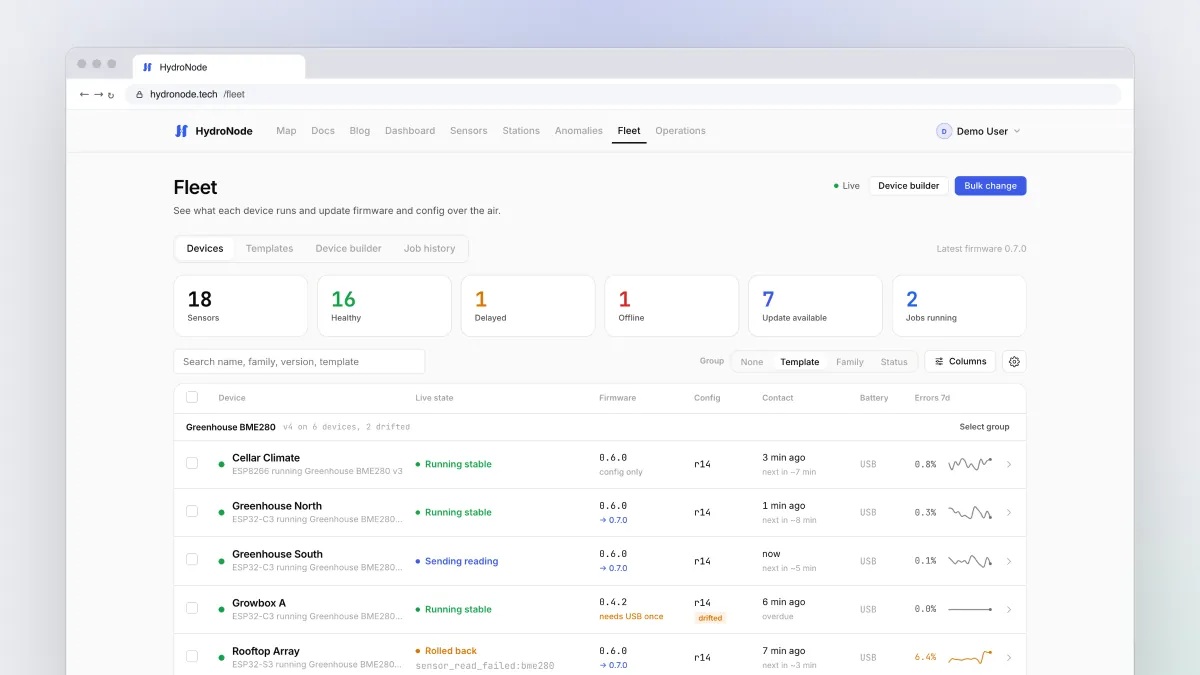Screen dimensions: 1200x675
Task: Click Greenhouse North errors sparkline
Action: [x=970, y=512]
